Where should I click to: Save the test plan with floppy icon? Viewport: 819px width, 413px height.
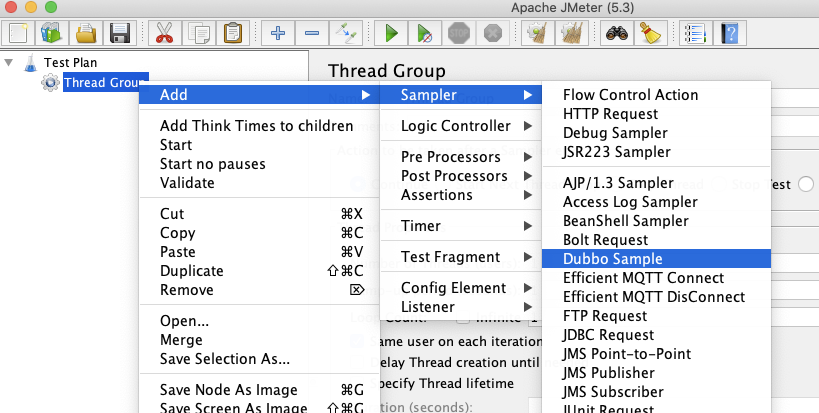coord(120,33)
